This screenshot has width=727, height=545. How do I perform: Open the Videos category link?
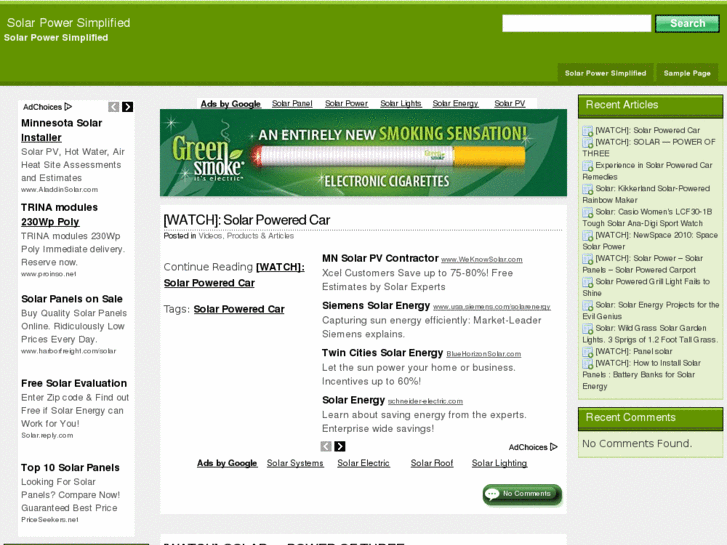click(210, 236)
